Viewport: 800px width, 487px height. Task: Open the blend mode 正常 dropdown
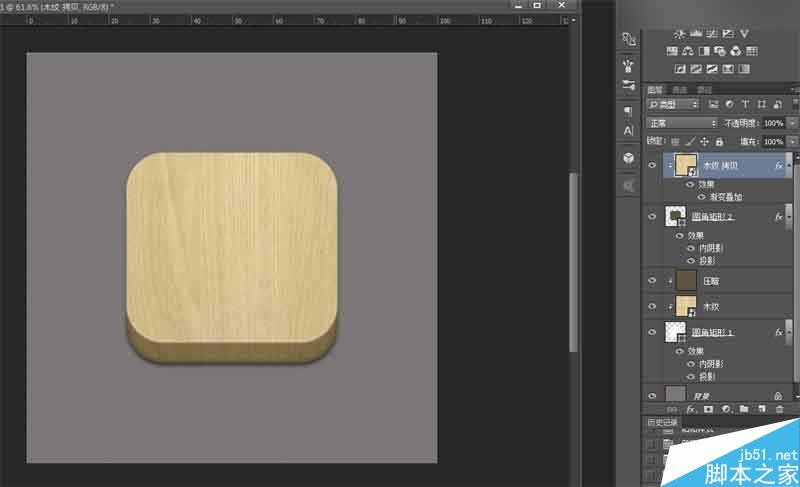point(682,123)
